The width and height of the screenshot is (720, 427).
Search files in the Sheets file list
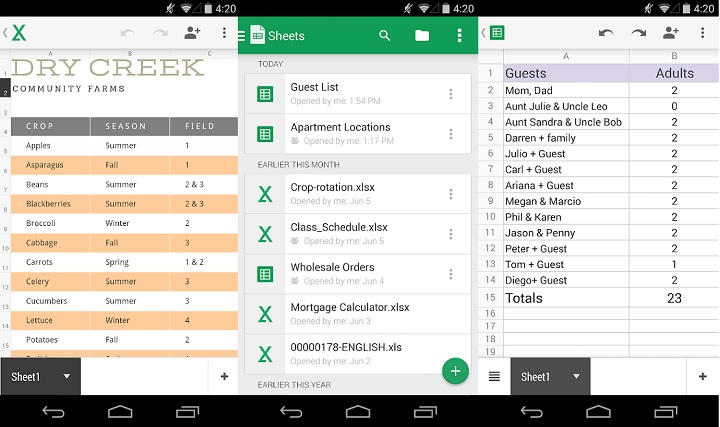384,35
